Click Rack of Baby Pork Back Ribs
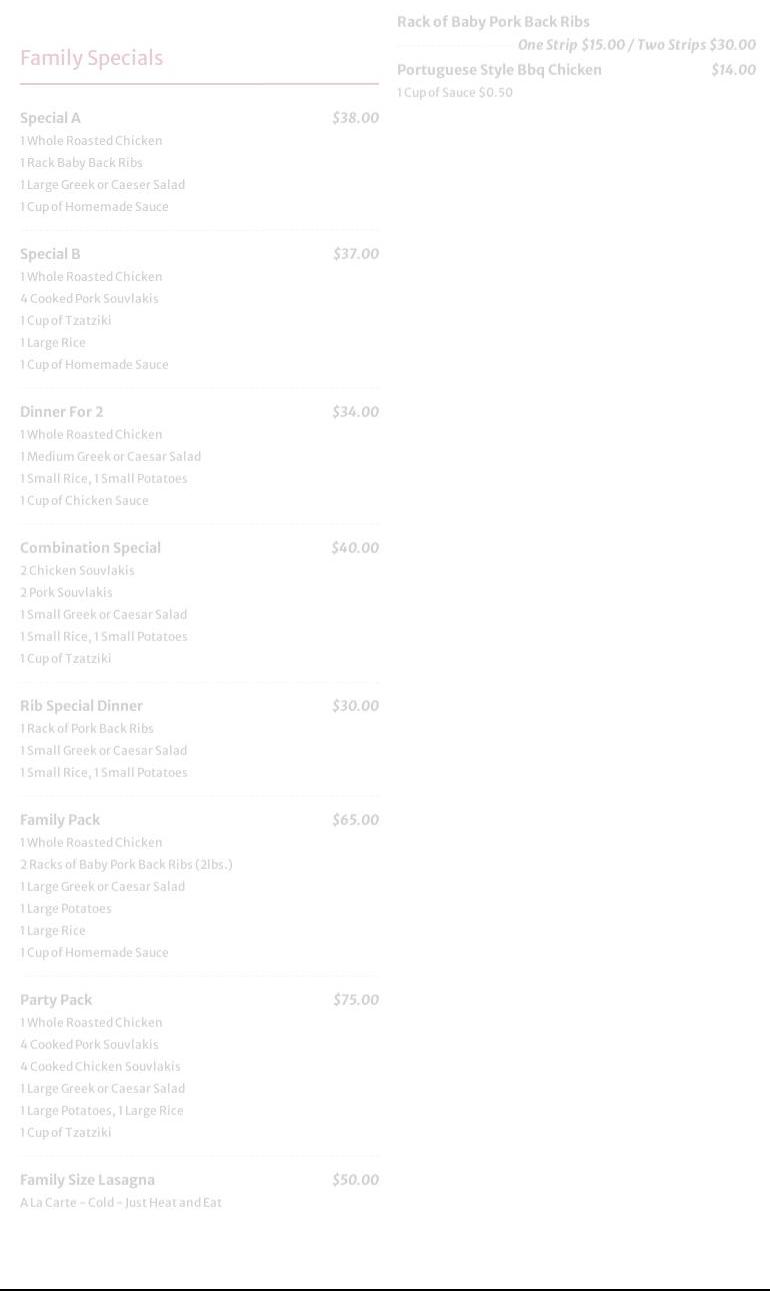Image resolution: width=770 pixels, height=1291 pixels. pyautogui.click(x=493, y=22)
